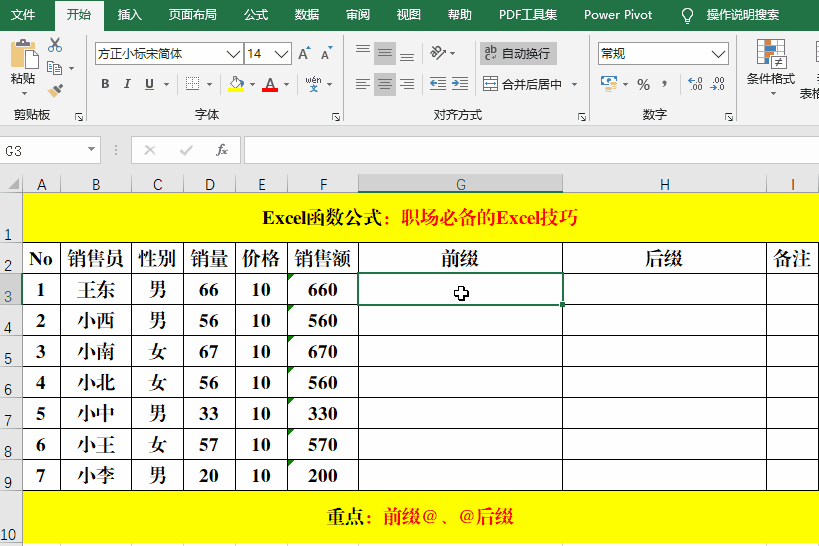Open the 对齐方式 group dialog launcher
Screen dimensions: 819x546
582,117
